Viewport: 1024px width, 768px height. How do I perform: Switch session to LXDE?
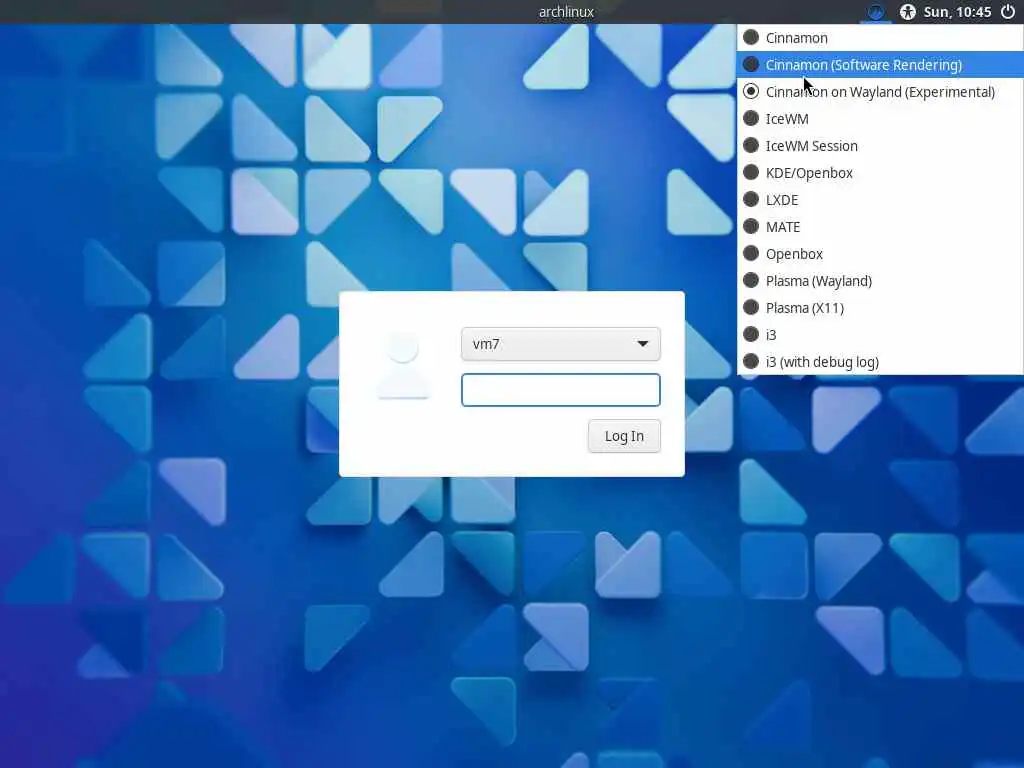click(x=880, y=200)
